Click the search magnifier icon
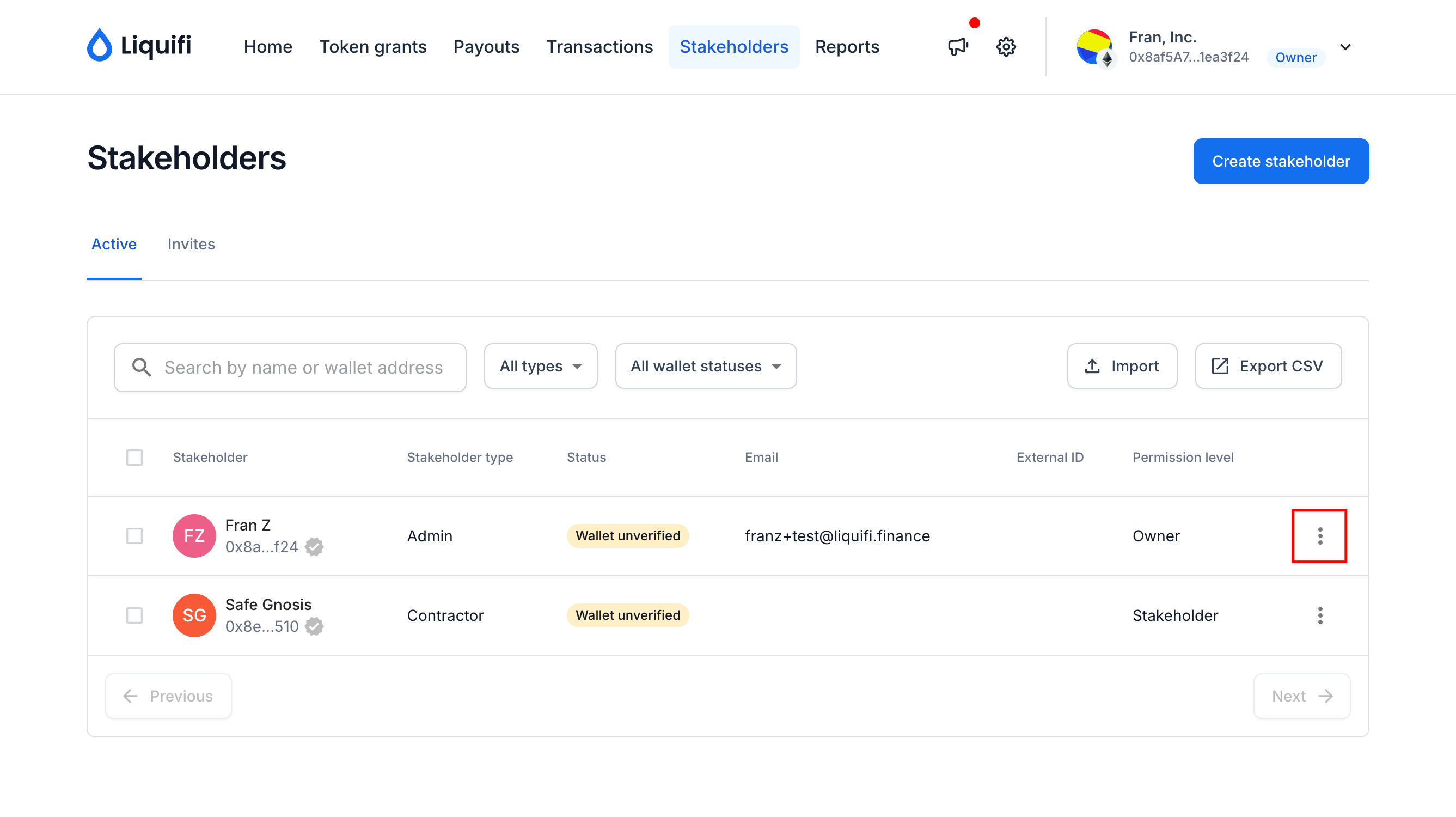This screenshot has width=1456, height=817. tap(142, 368)
